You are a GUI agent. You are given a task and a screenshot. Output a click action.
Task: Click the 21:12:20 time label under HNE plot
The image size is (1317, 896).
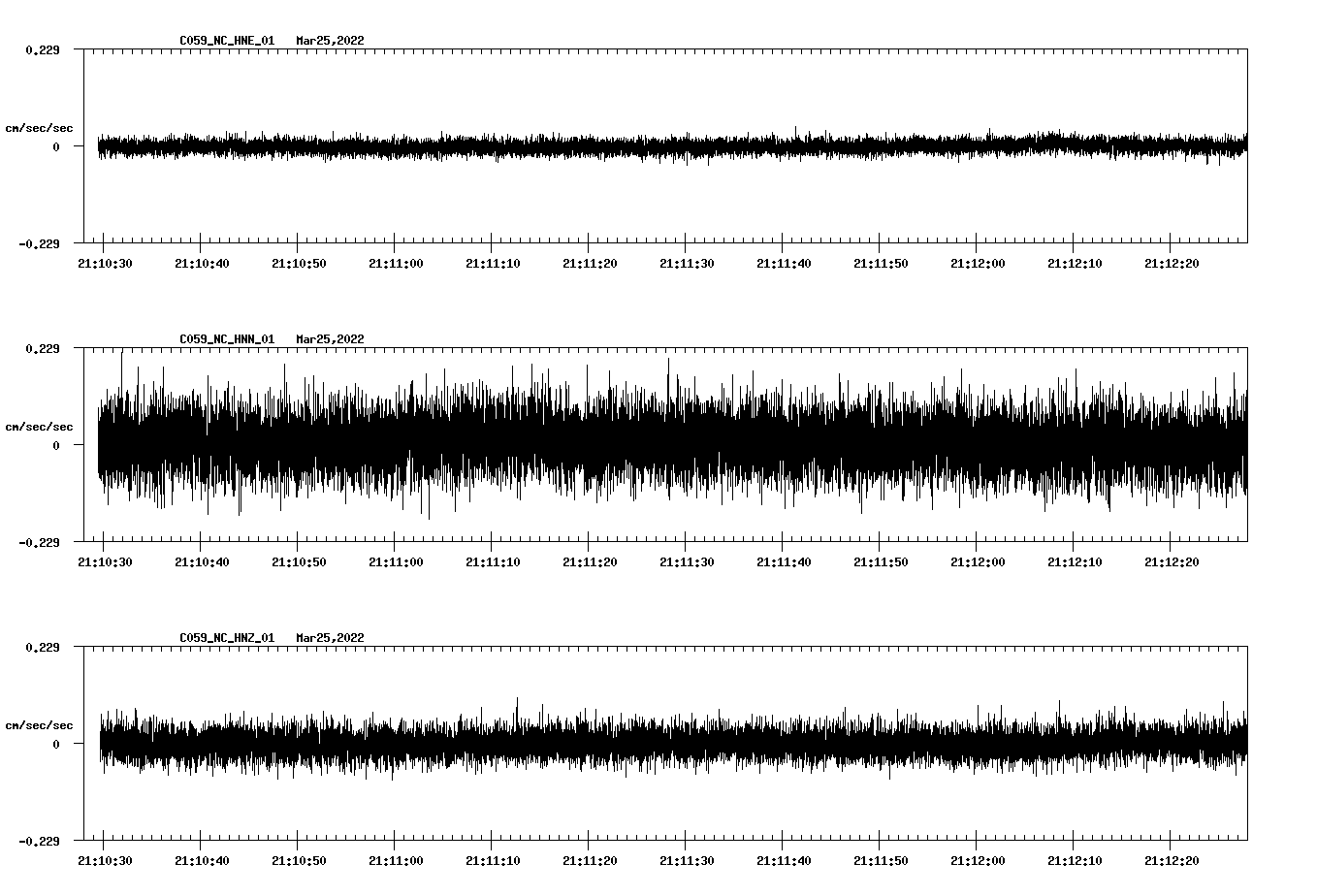[1172, 264]
